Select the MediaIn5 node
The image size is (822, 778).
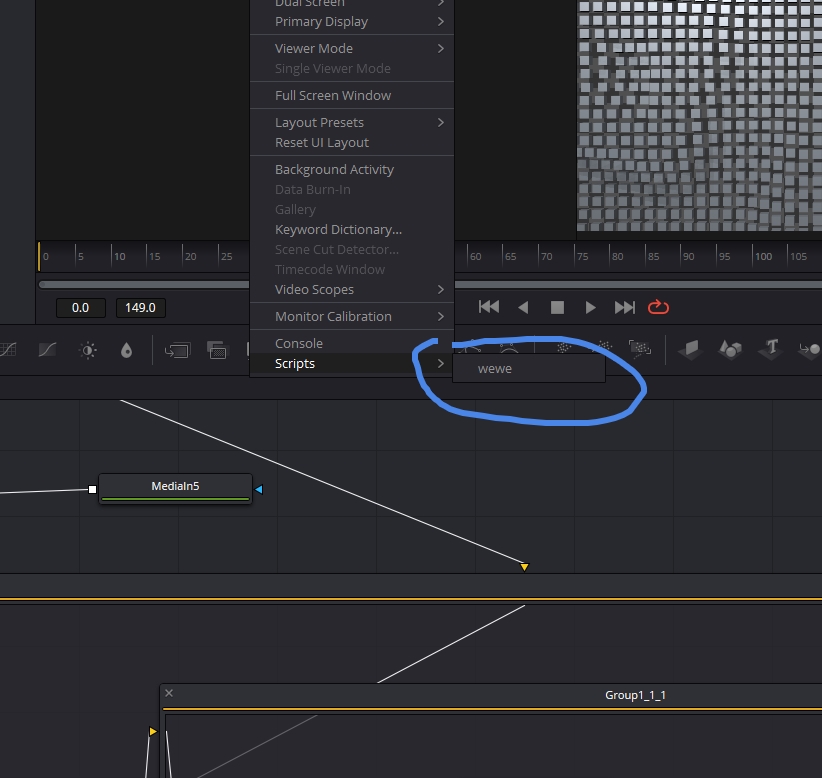pos(175,489)
